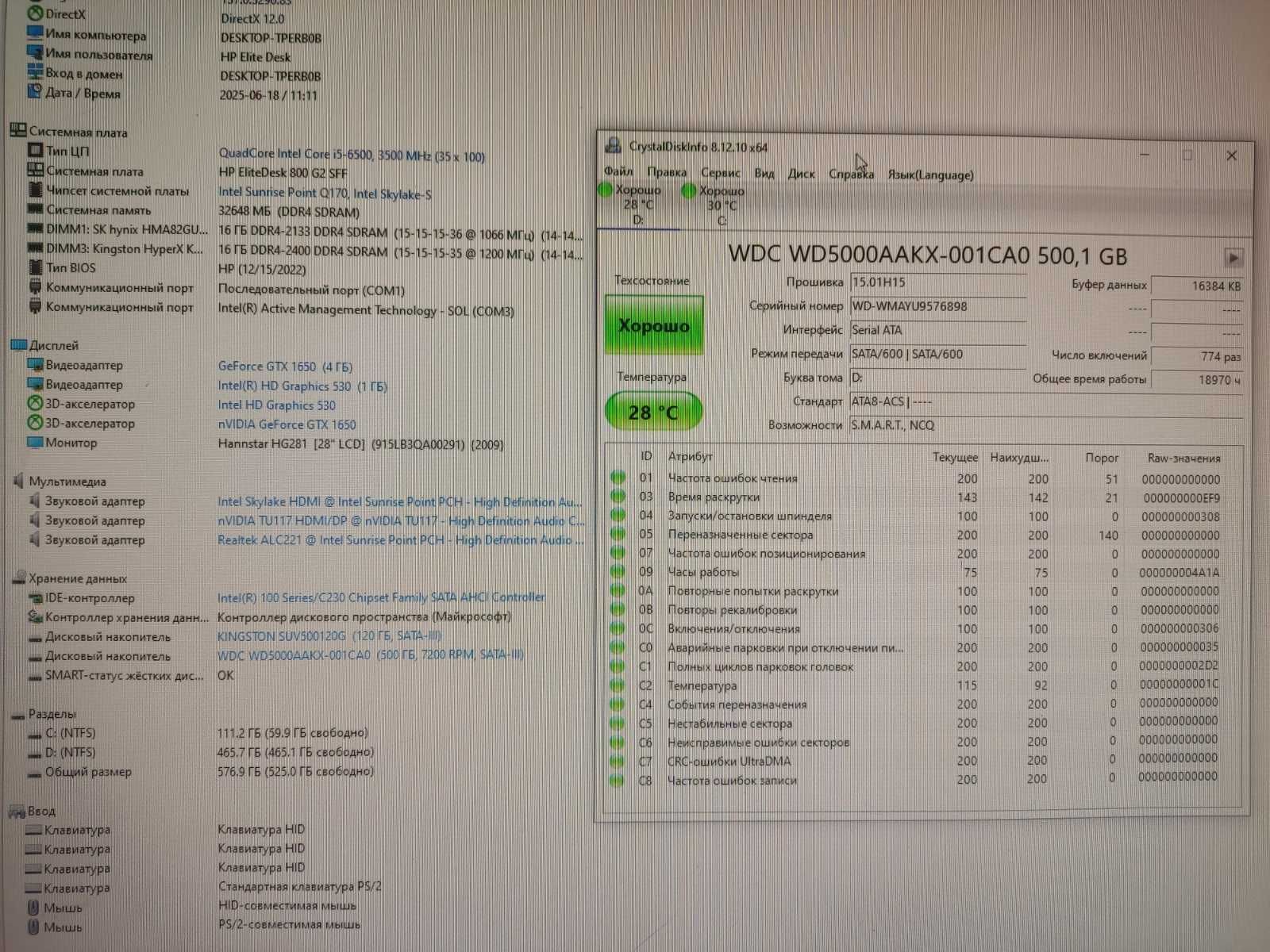
Task: Open the Вид menu in CrystalDiskInfo
Action: click(x=764, y=173)
